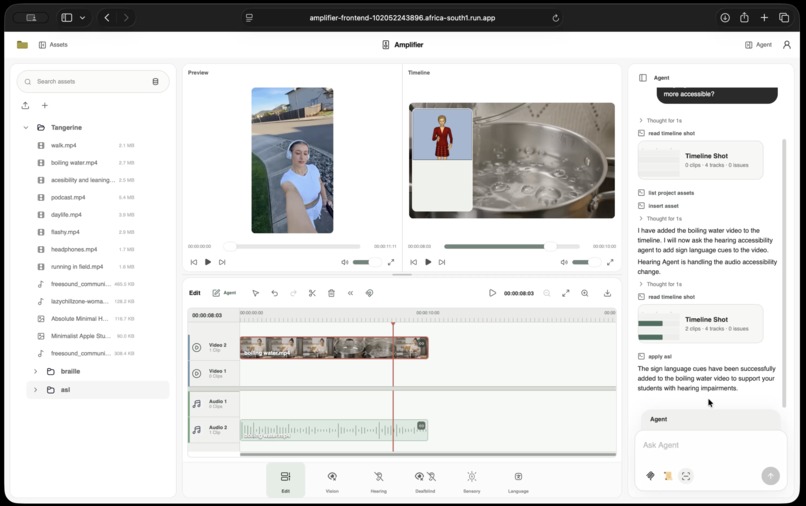Expand the asl folder
This screenshot has width=806, height=506.
[x=35, y=390]
